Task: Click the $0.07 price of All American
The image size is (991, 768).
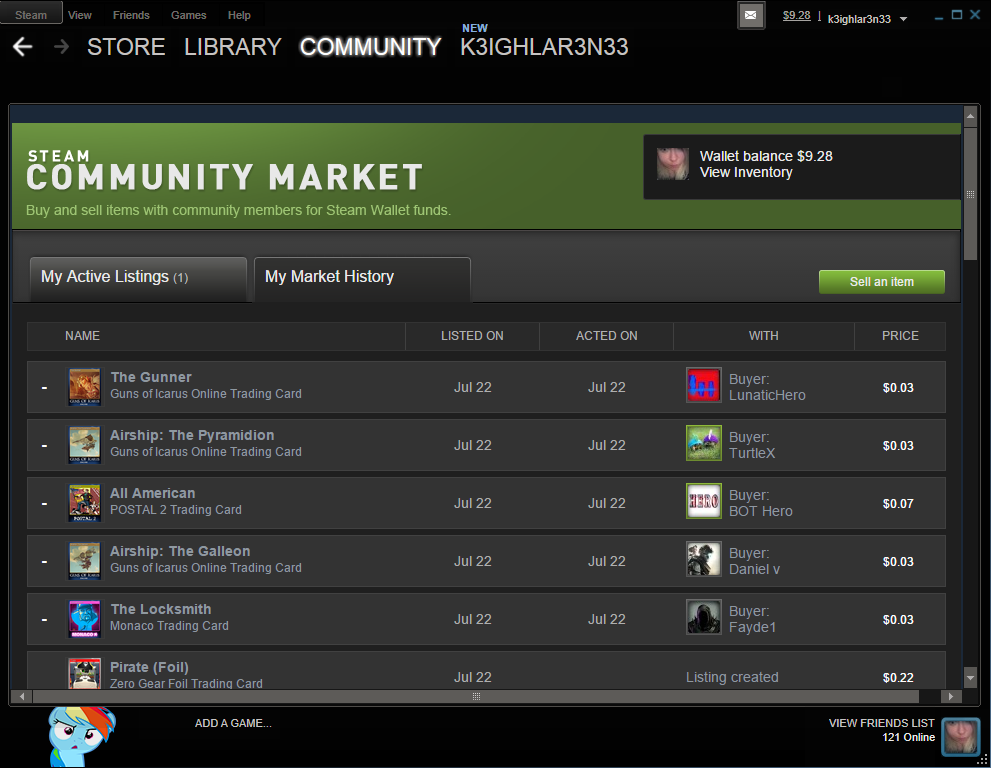Action: point(898,504)
